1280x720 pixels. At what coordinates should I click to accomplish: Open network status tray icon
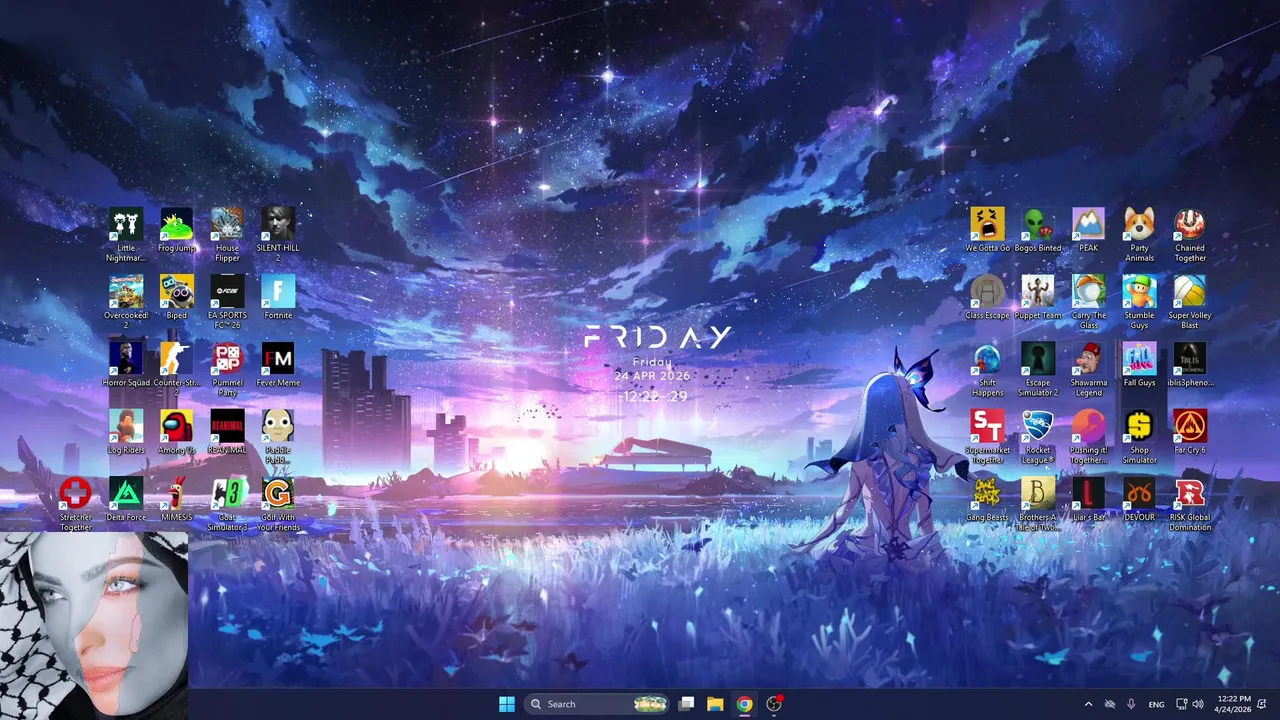point(1181,704)
